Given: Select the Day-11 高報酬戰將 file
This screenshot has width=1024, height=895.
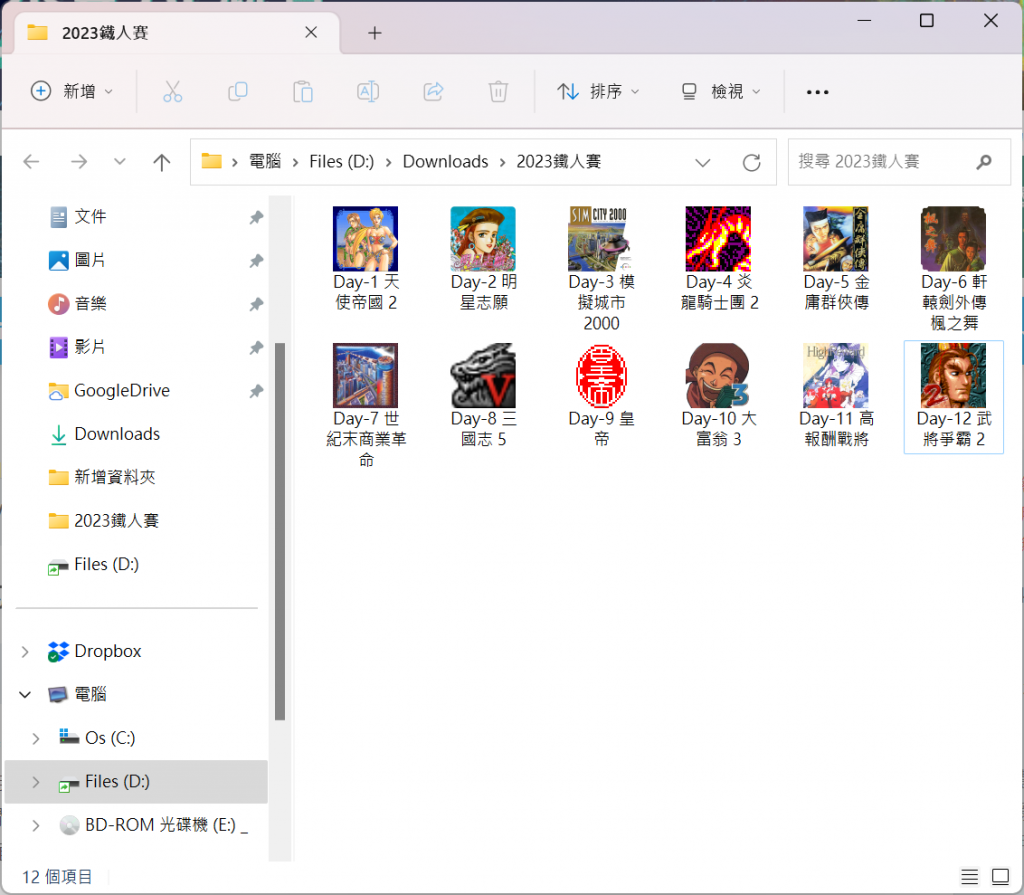Looking at the screenshot, I should pos(836,395).
